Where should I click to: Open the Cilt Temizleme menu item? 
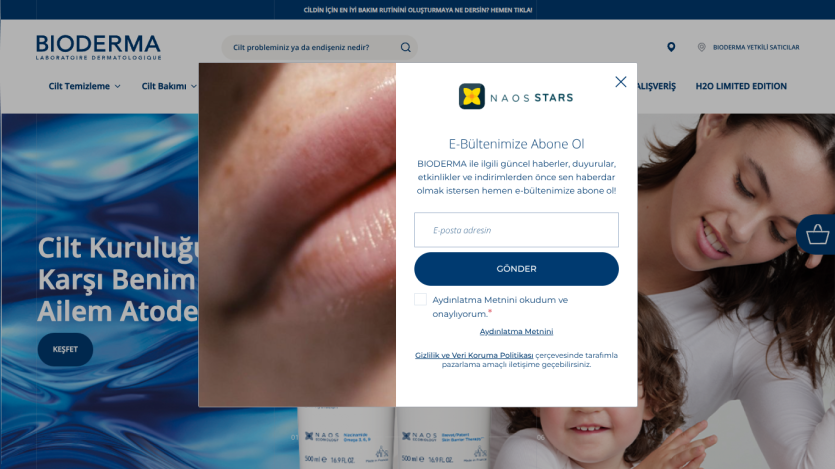coord(79,86)
